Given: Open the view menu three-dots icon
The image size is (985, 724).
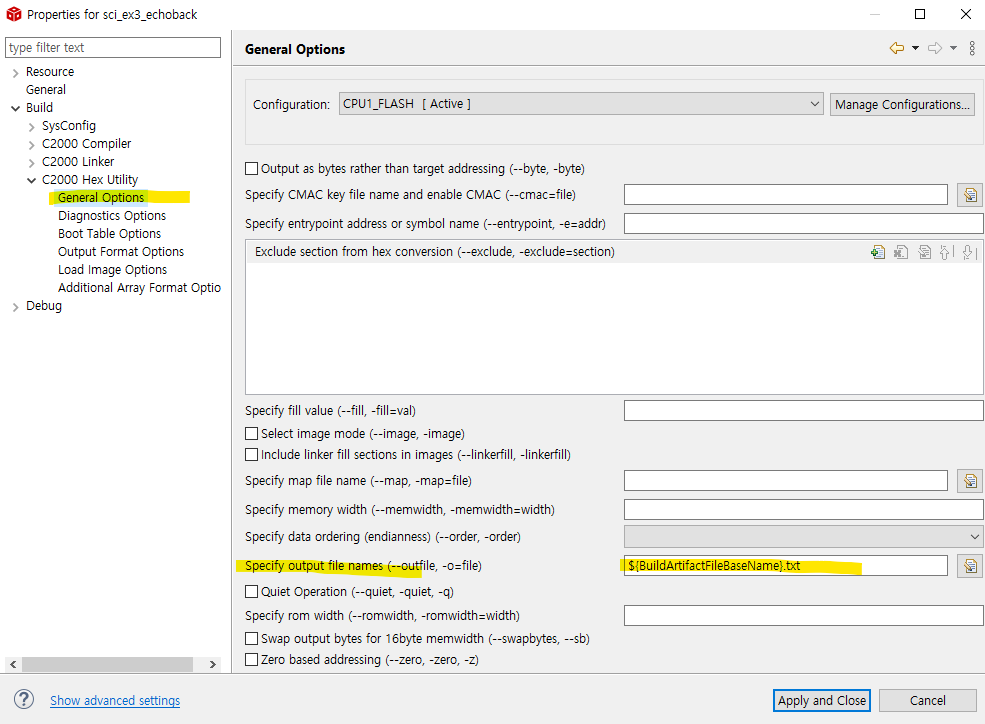Looking at the screenshot, I should pos(972,48).
